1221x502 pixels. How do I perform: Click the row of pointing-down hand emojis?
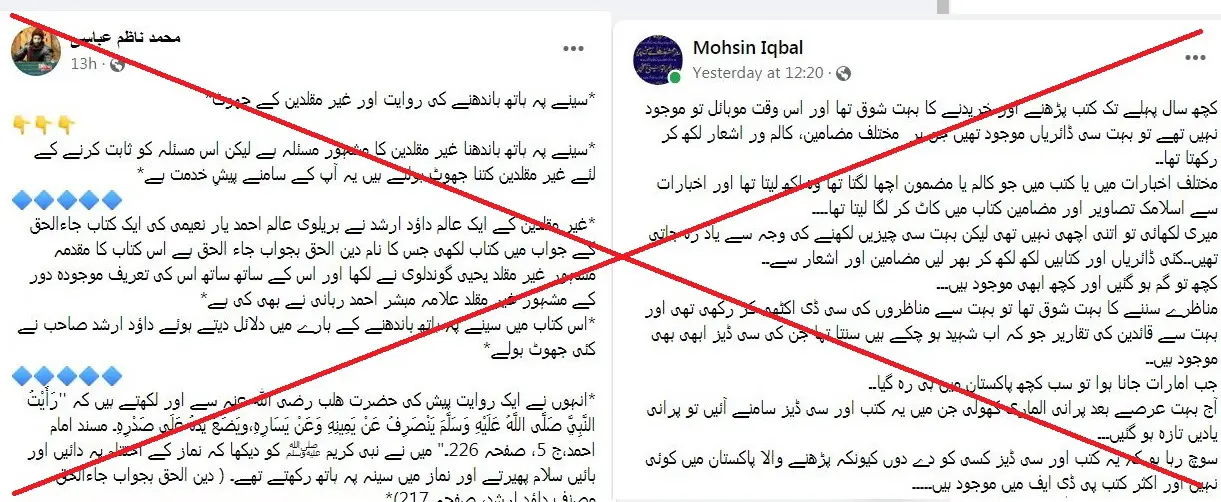(x=44, y=124)
